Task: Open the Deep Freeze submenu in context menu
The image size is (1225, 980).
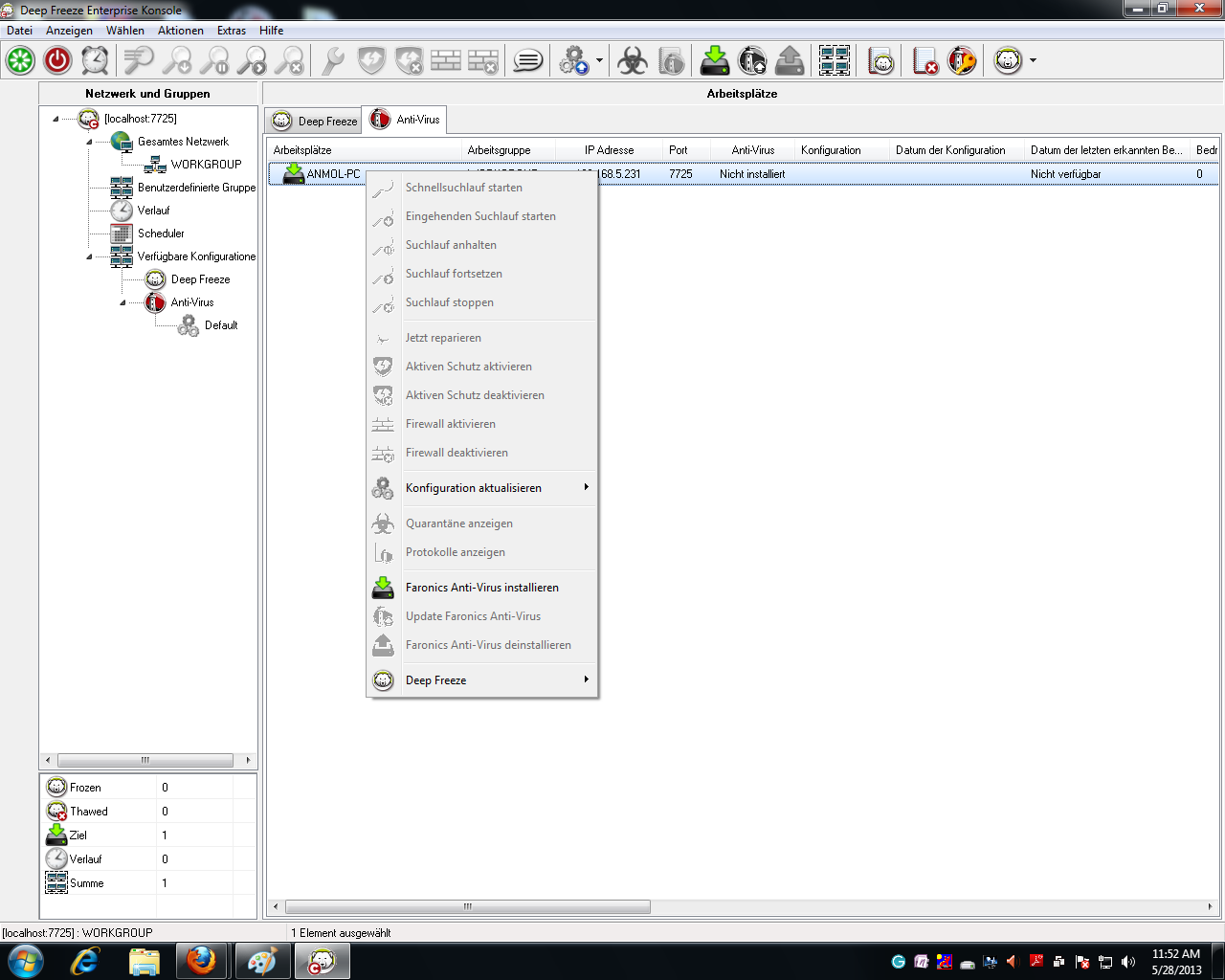Action: pos(482,680)
